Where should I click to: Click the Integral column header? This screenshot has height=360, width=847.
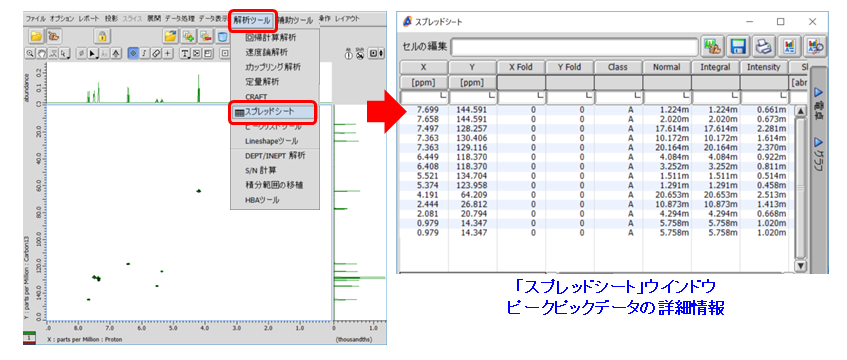715,68
